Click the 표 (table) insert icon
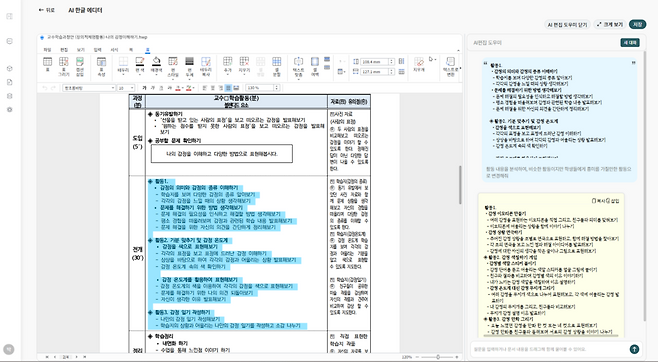The width and height of the screenshot is (658, 362). click(47, 62)
